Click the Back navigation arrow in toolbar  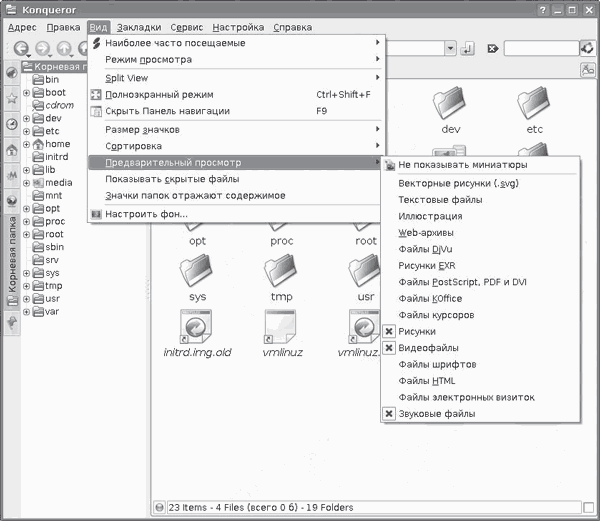click(21, 48)
